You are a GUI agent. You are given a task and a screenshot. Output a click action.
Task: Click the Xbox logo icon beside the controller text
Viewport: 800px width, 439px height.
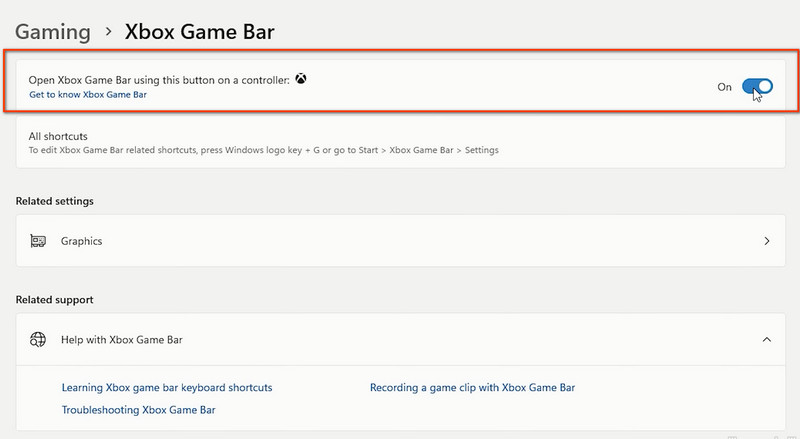click(301, 79)
